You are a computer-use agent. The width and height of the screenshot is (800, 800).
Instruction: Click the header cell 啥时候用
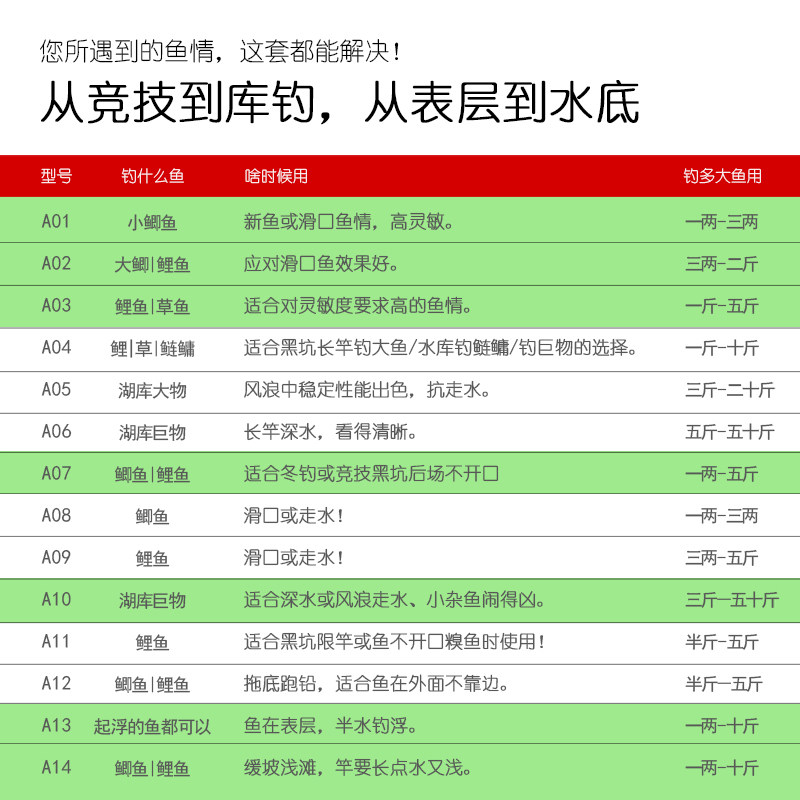[x=276, y=176]
